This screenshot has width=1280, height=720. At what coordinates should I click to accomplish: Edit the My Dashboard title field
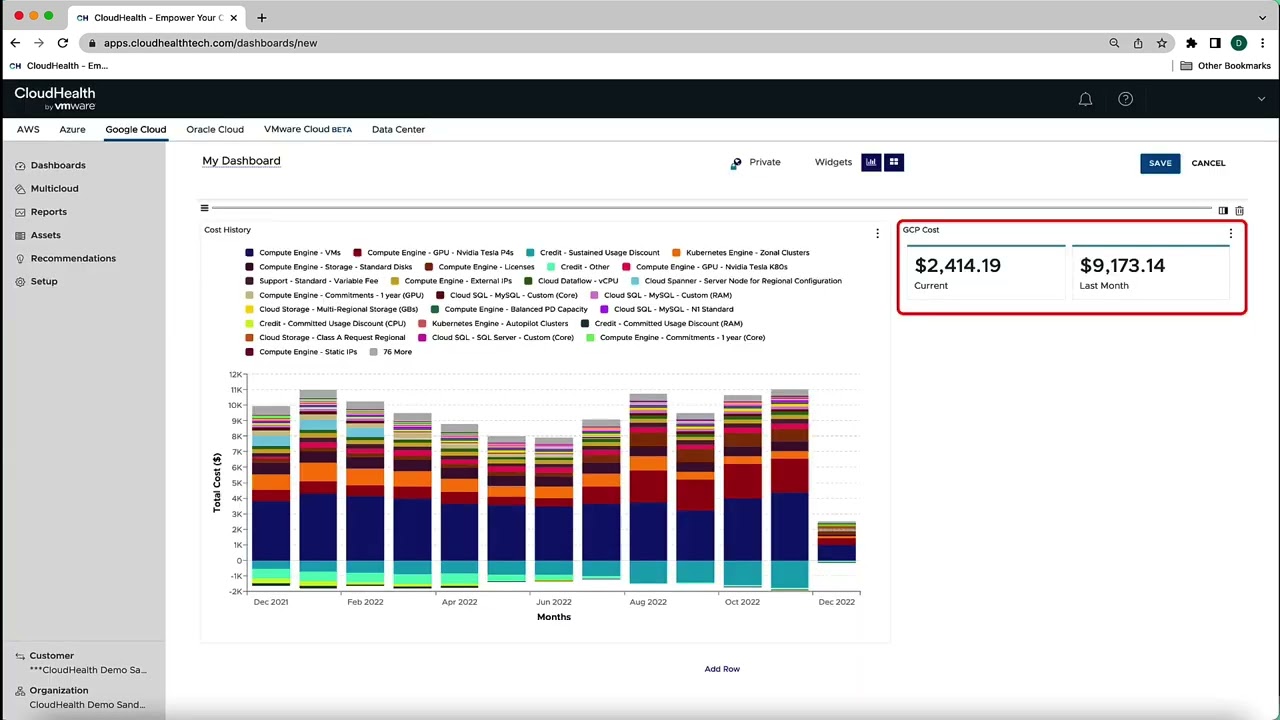pos(241,161)
